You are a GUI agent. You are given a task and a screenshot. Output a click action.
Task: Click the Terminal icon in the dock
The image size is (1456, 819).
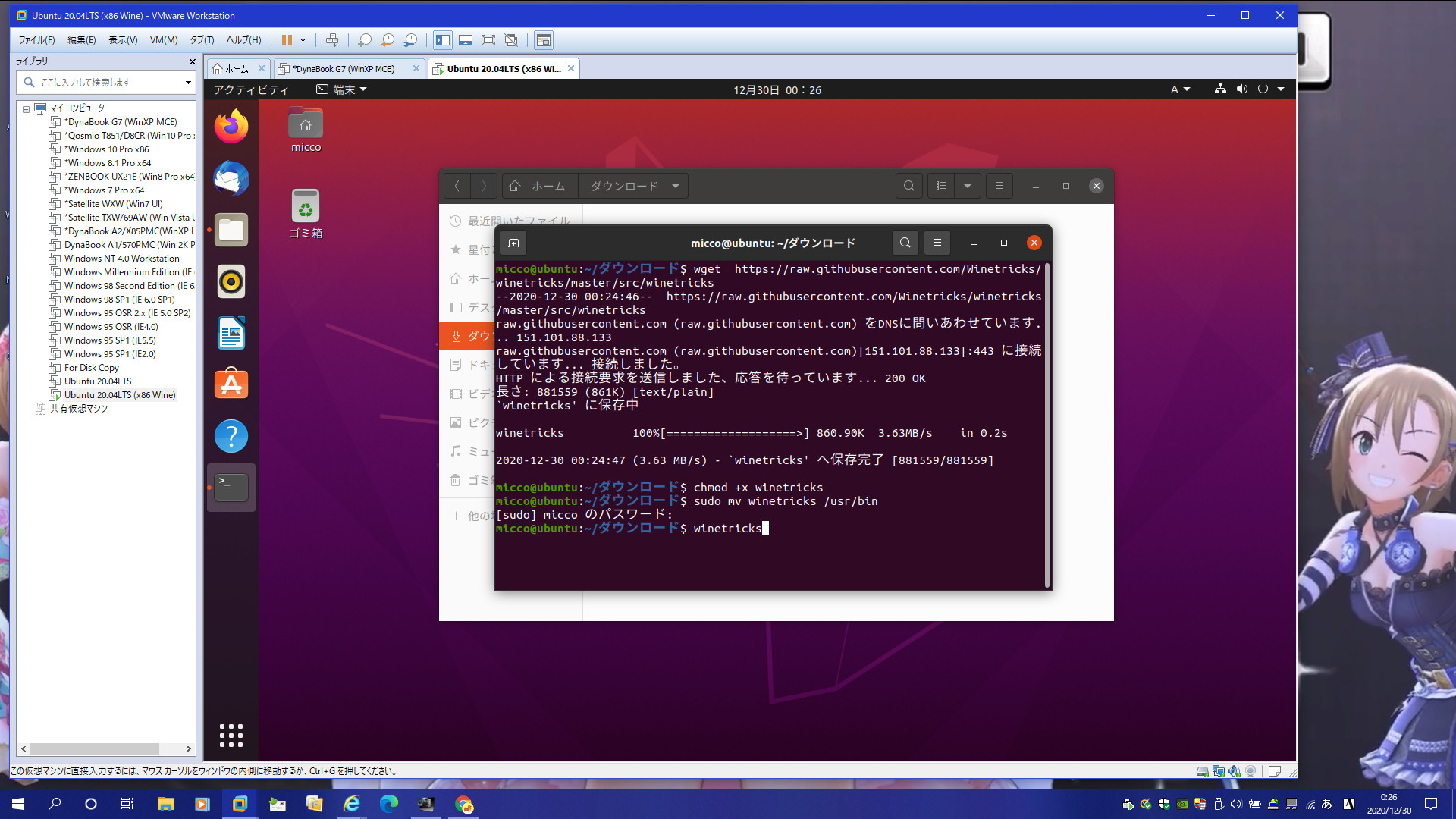point(231,488)
